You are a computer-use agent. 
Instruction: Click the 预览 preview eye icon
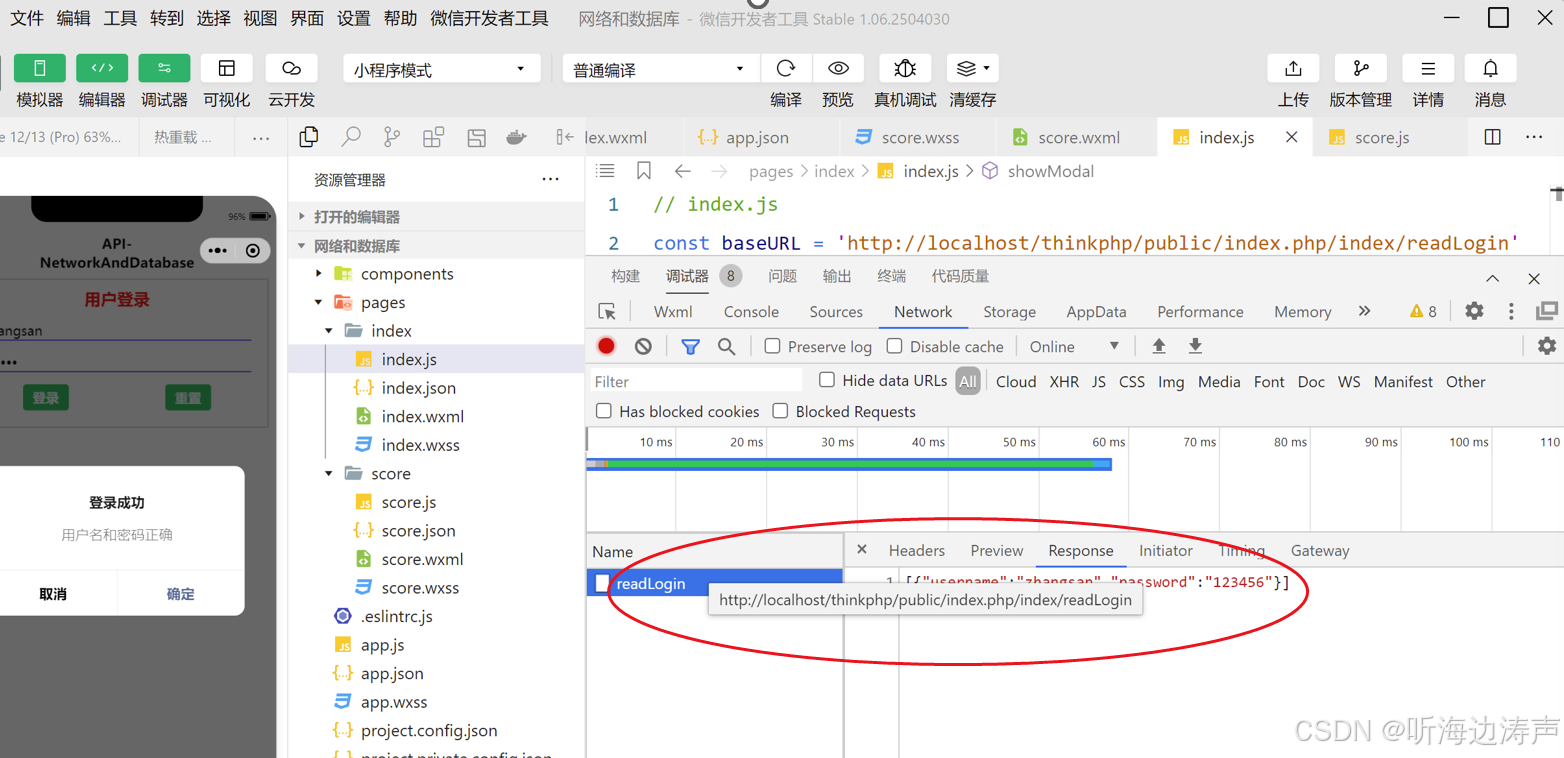click(x=838, y=68)
